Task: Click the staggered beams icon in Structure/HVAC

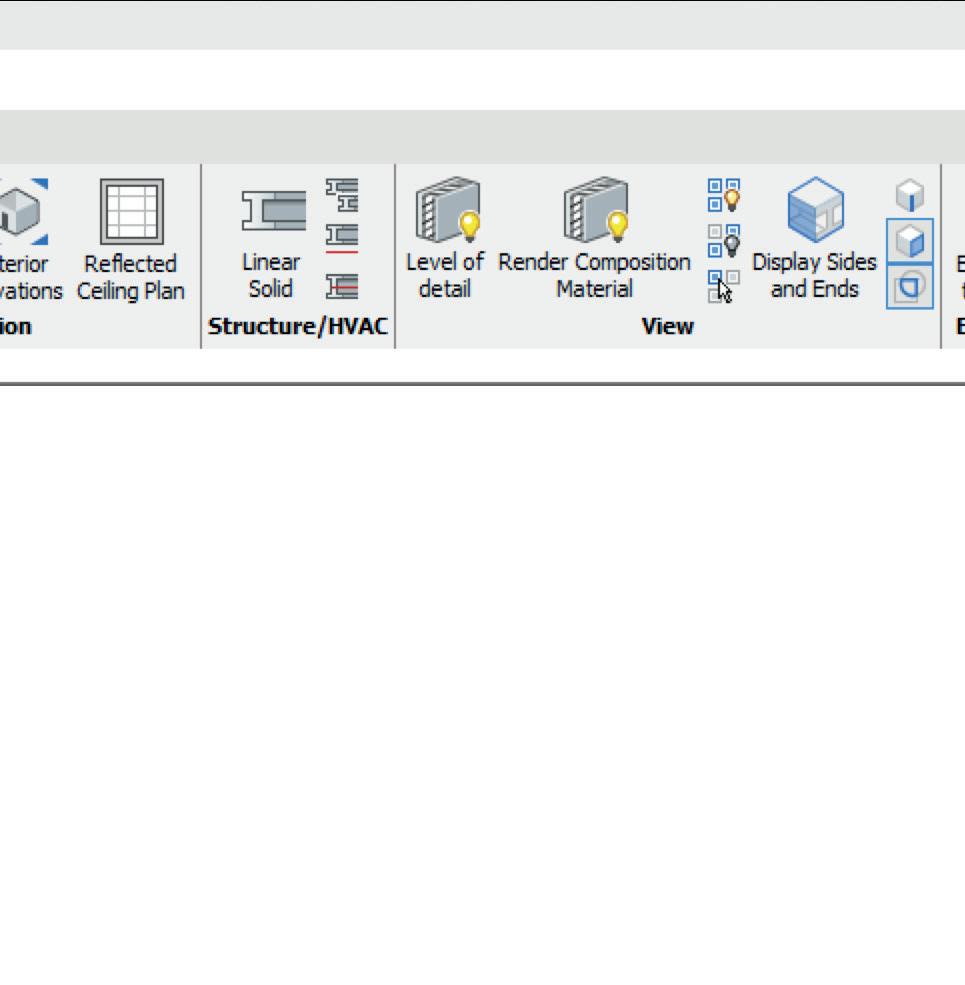Action: pyautogui.click(x=342, y=195)
